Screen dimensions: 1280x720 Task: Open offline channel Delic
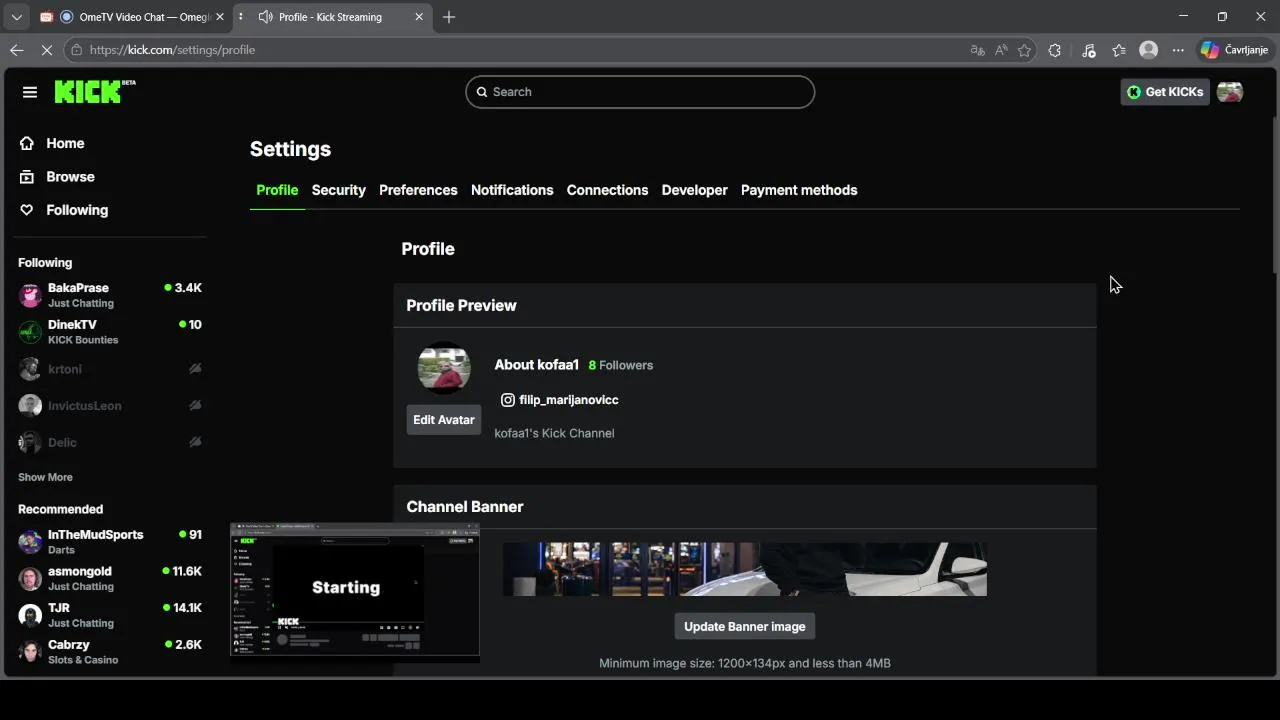tap(110, 442)
